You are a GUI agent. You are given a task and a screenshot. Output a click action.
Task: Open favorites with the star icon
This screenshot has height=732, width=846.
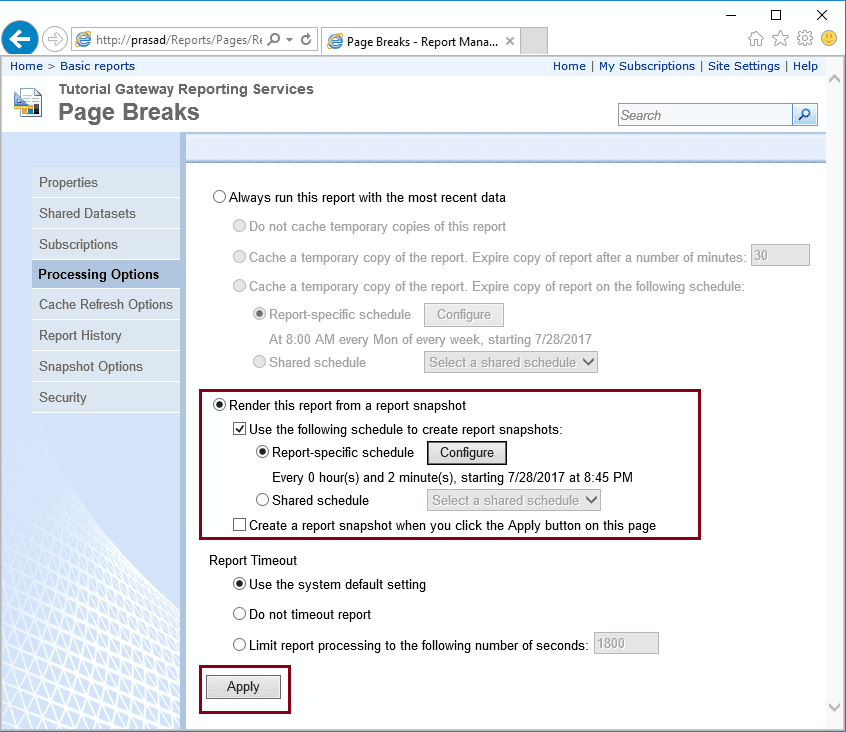click(x=780, y=36)
